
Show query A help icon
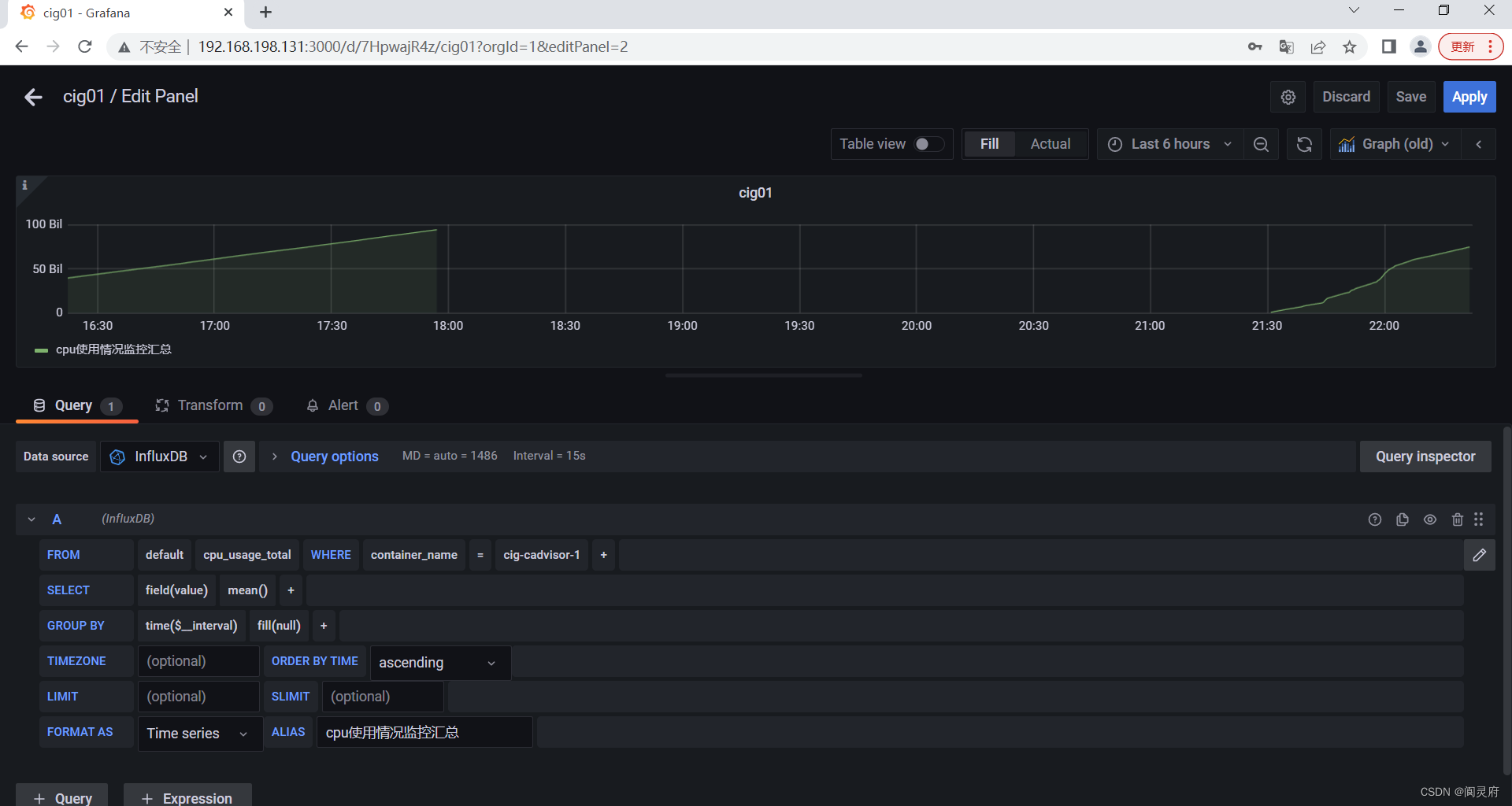pos(1375,519)
